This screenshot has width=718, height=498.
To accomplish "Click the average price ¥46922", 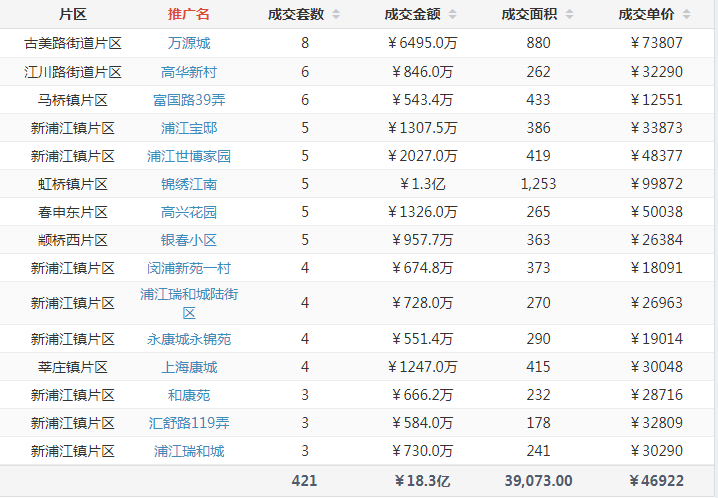I will point(656,481).
